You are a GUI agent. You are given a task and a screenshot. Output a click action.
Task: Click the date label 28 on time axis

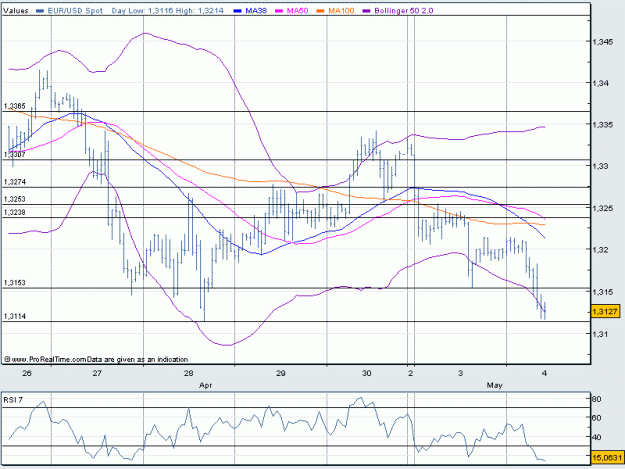189,373
